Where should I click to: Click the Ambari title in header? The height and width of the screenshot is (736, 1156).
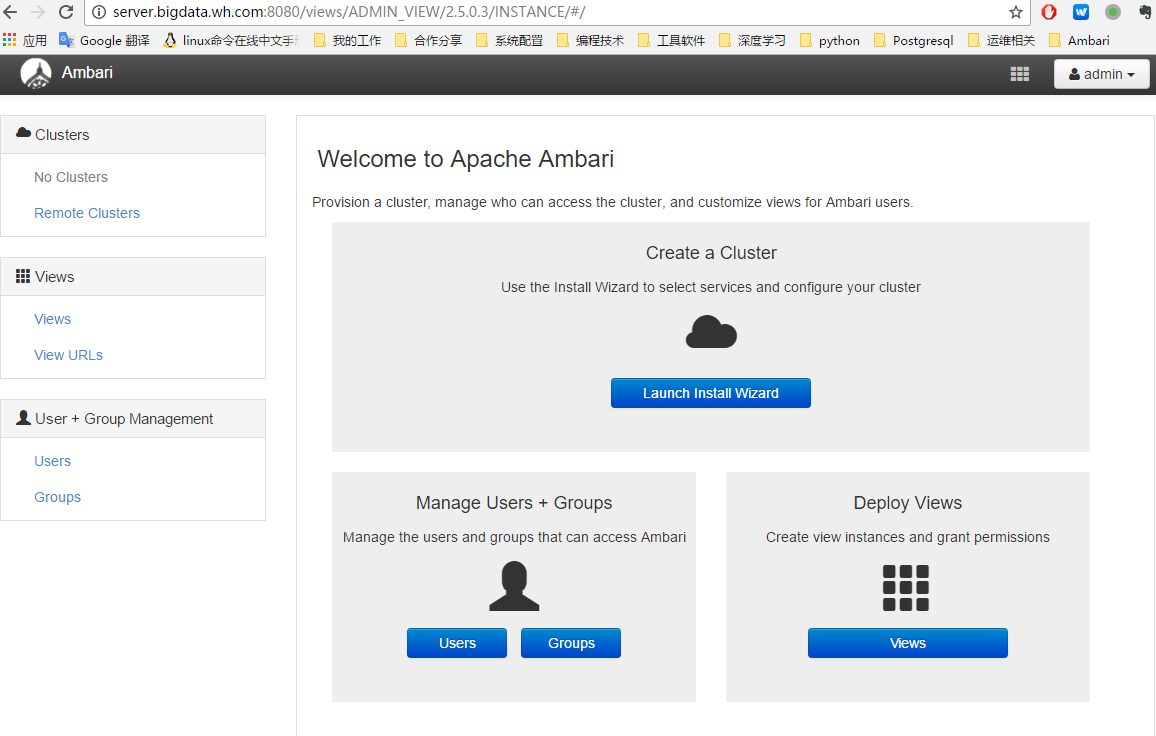click(x=87, y=72)
